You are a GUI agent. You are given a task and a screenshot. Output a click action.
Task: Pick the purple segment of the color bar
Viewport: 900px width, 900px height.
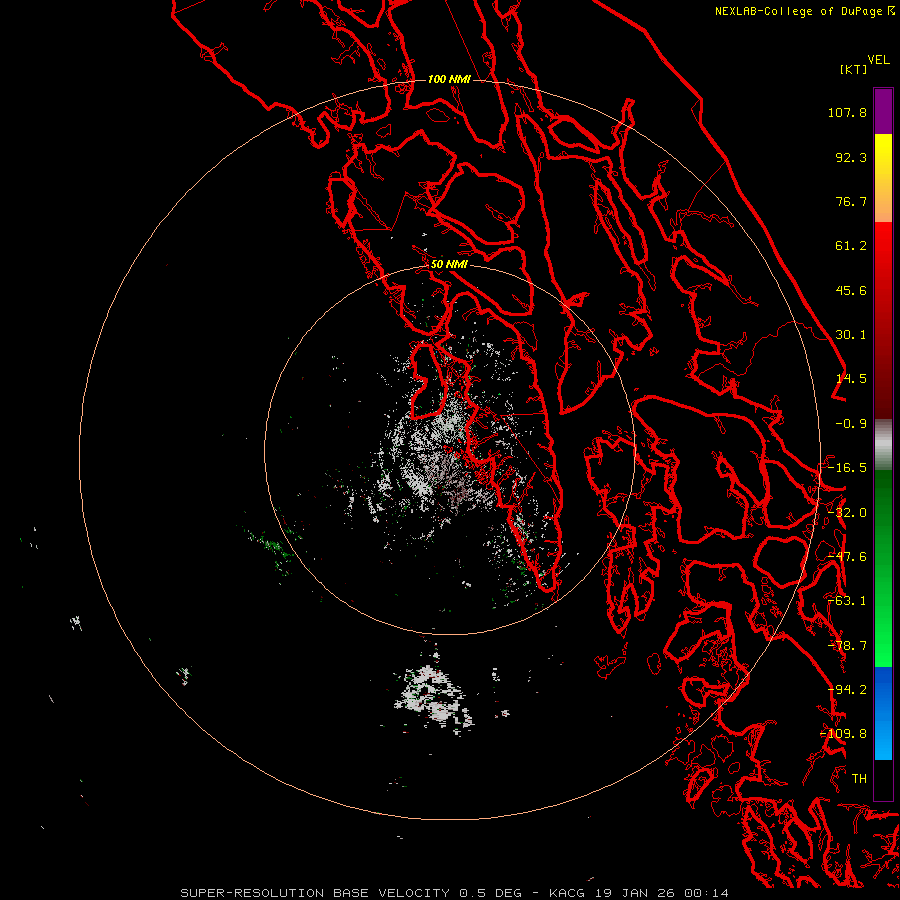pyautogui.click(x=883, y=111)
